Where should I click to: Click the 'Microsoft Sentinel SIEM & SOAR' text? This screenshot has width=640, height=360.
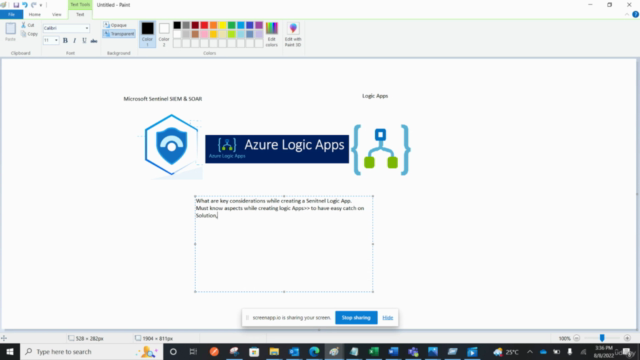tap(163, 99)
